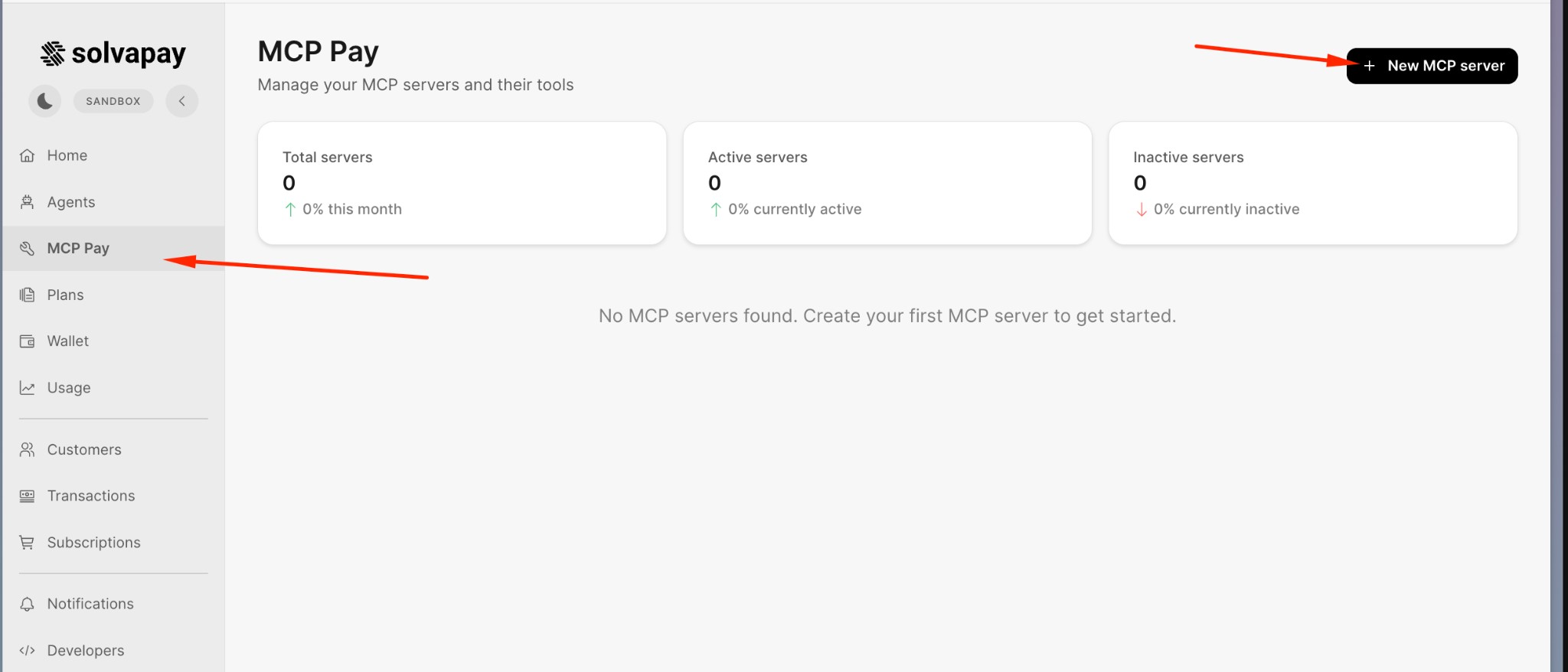This screenshot has height=672, width=1568.
Task: Click the green up arrow in Total servers
Action: point(290,210)
